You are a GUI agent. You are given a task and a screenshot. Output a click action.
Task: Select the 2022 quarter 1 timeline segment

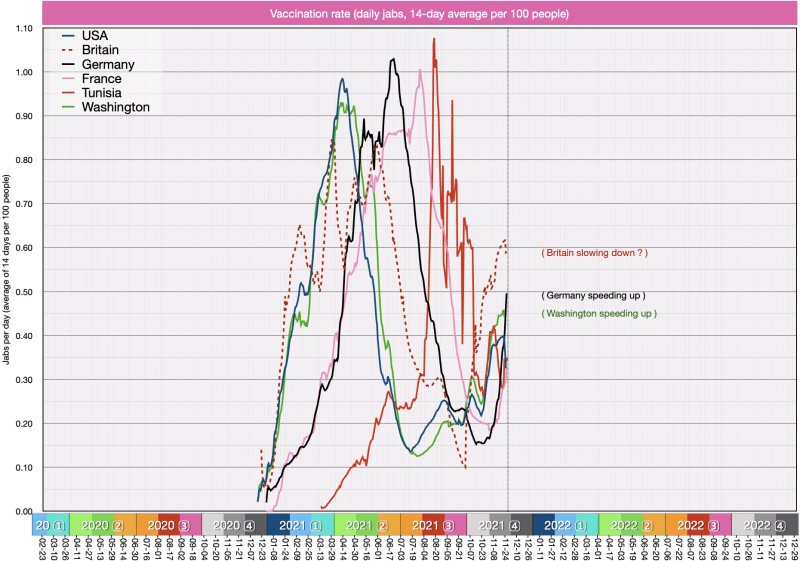[565, 525]
